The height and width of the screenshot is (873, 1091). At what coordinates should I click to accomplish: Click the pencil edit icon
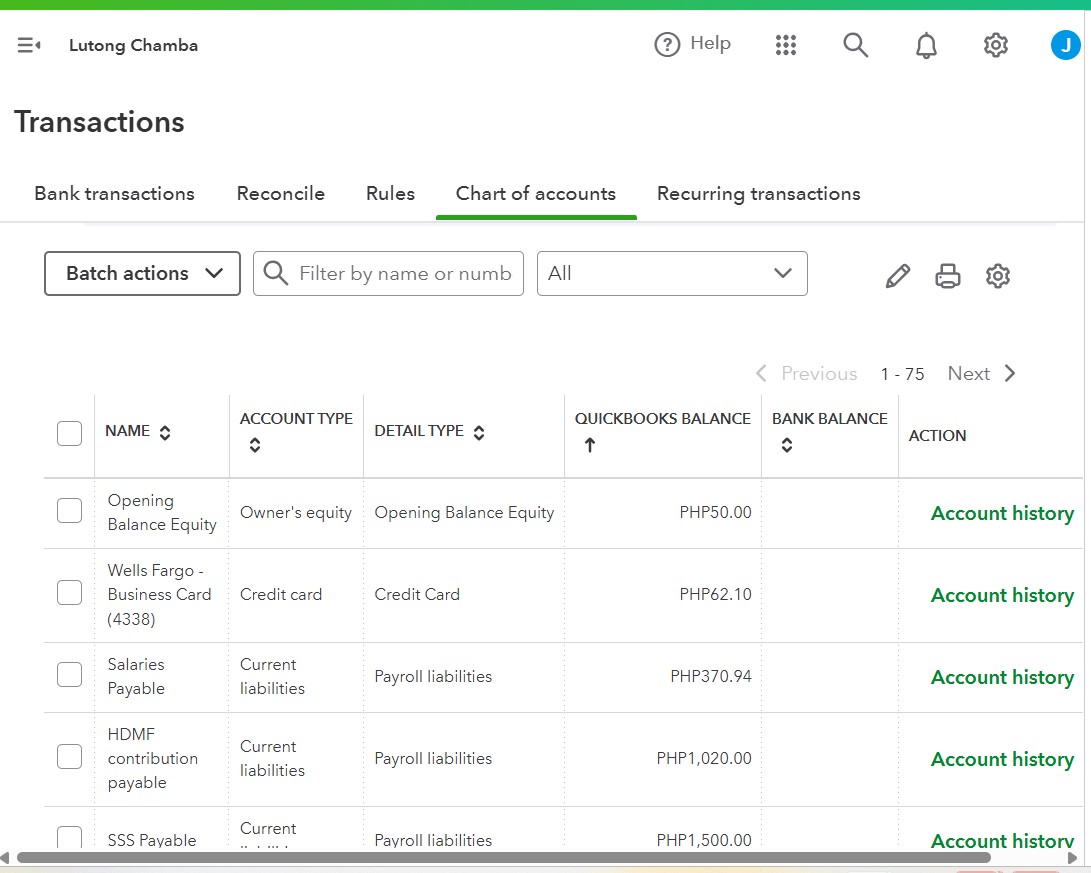[x=898, y=276]
